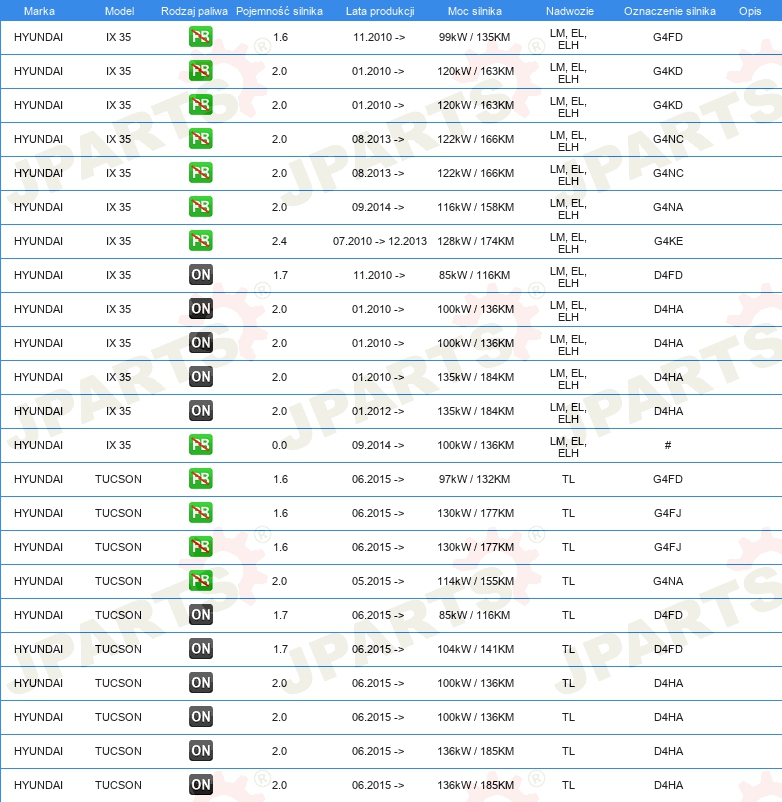This screenshot has height=802, width=782.
Task: Click the Nadwozie column header
Action: coord(570,11)
